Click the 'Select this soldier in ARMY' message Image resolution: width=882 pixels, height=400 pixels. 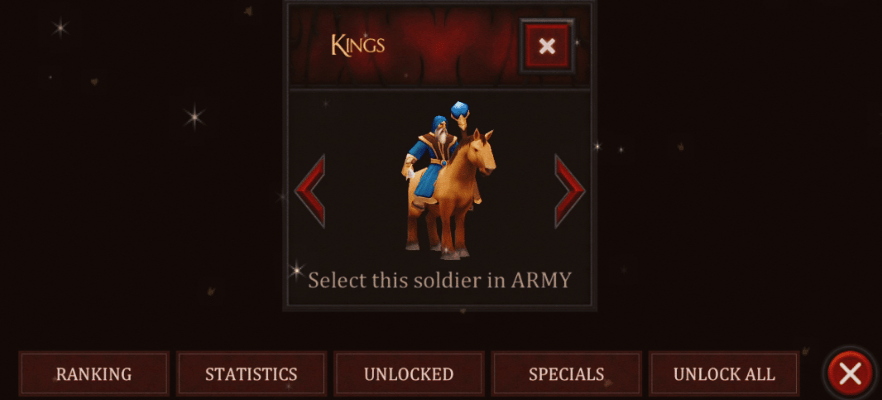point(440,280)
